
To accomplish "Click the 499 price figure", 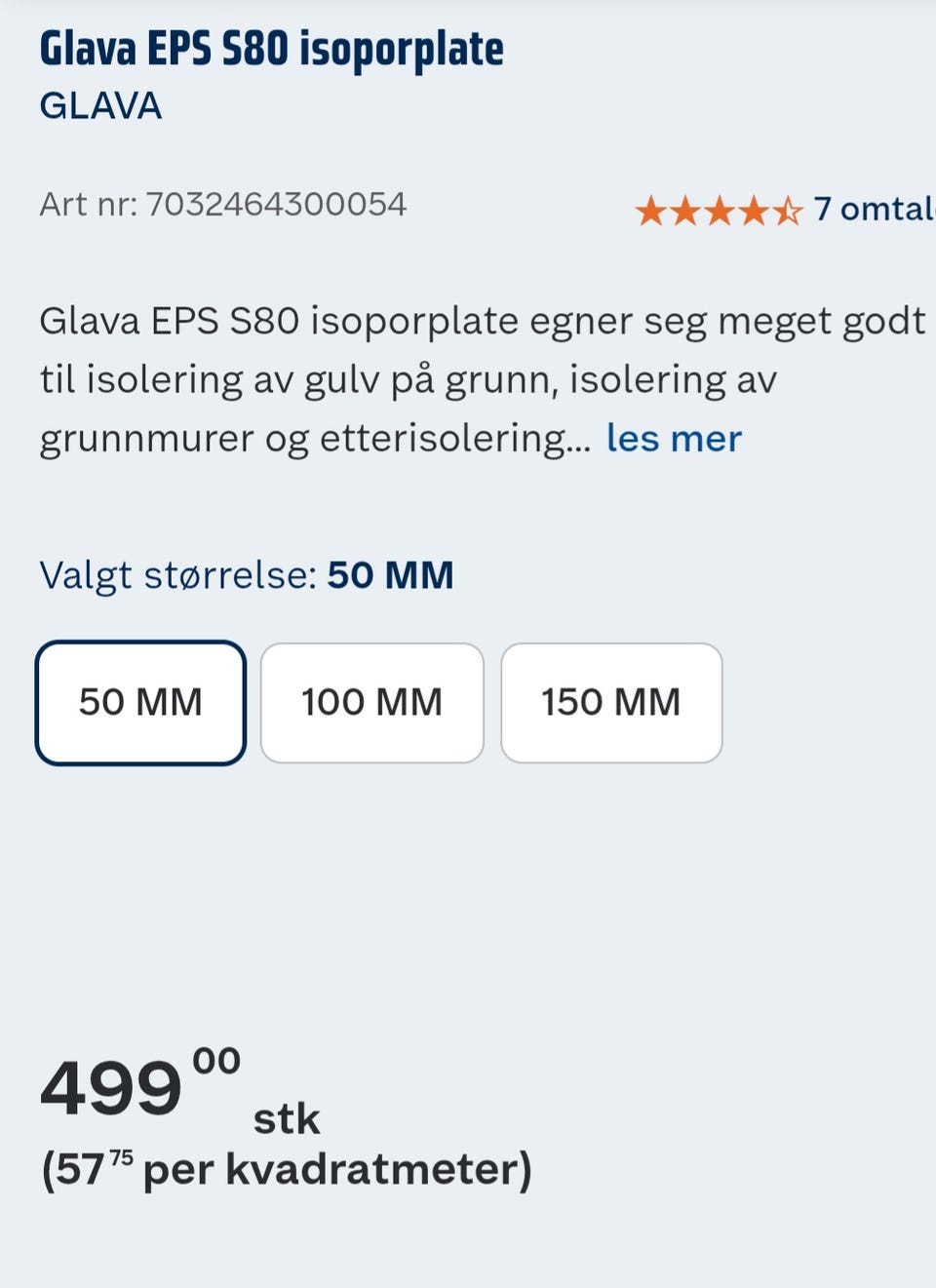I will pyautogui.click(x=111, y=1088).
